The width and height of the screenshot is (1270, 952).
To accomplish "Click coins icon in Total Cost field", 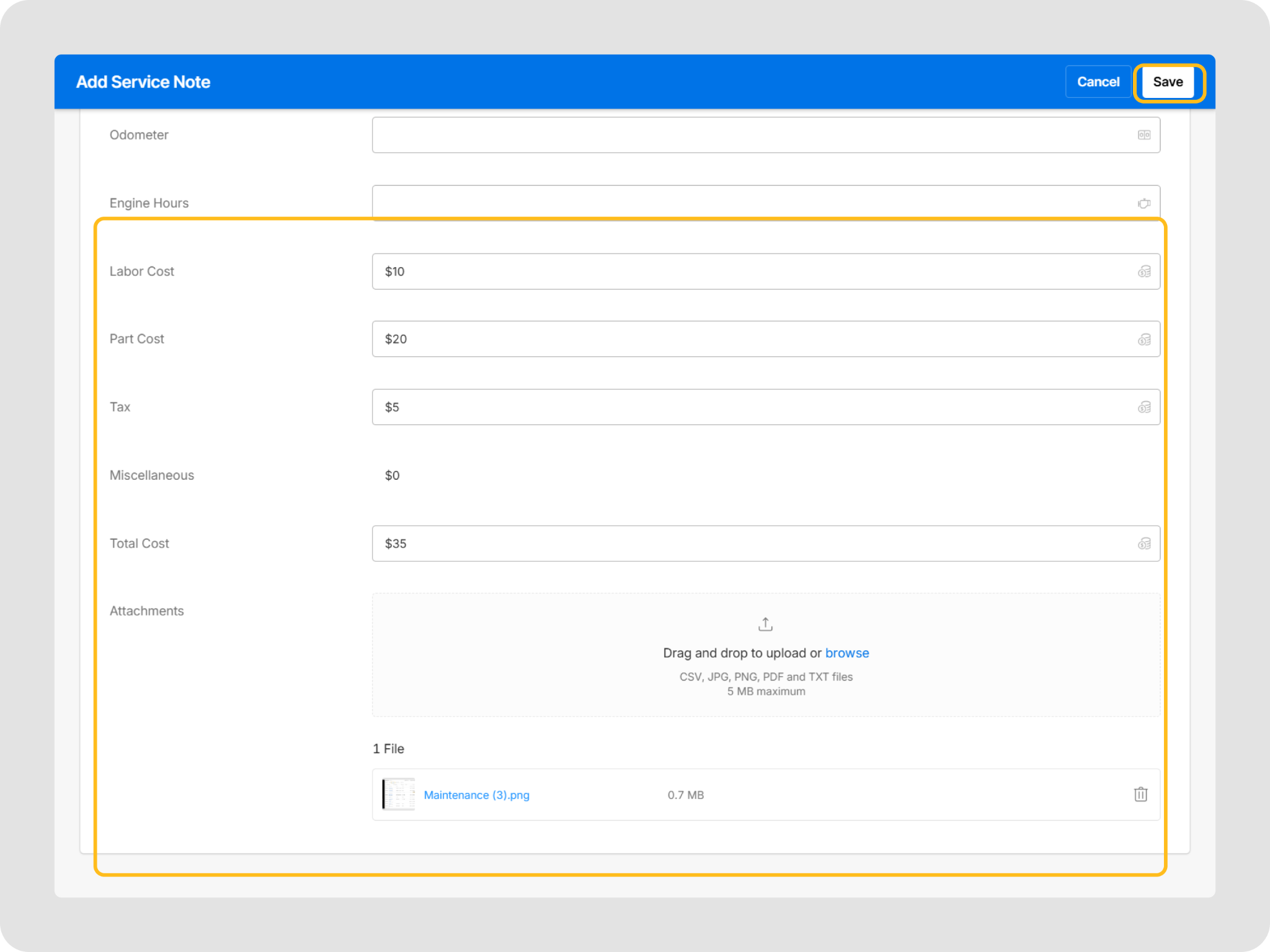I will pos(1143,544).
